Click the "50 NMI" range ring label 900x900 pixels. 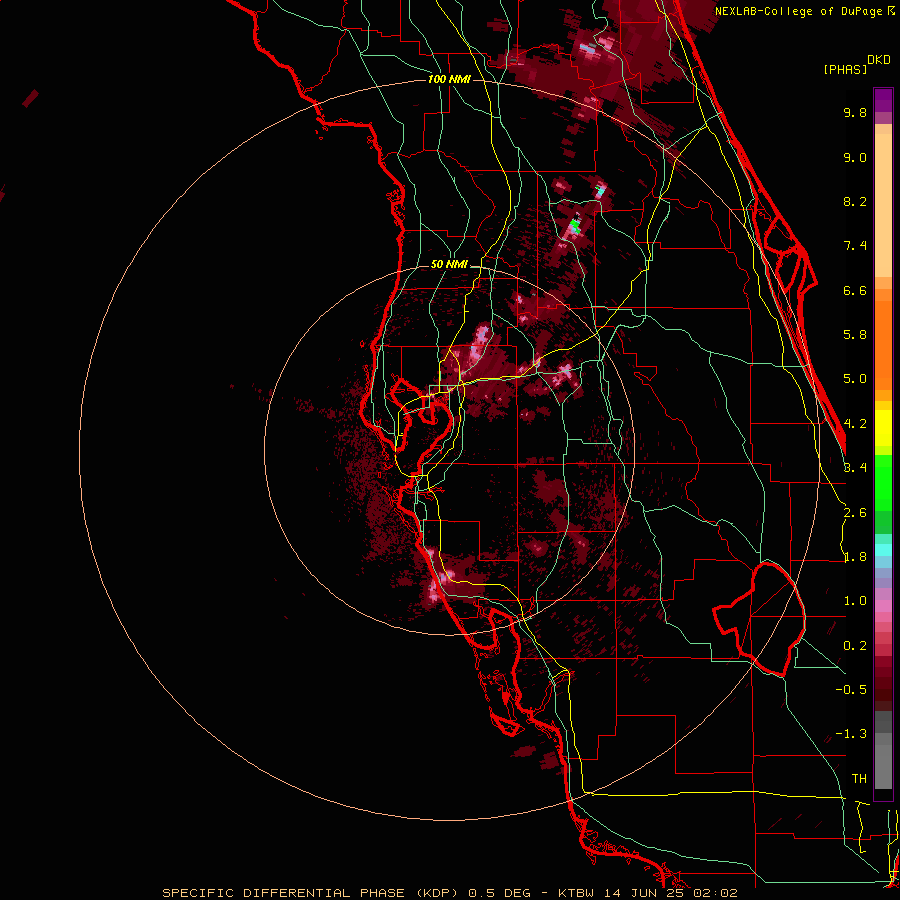pos(449,265)
